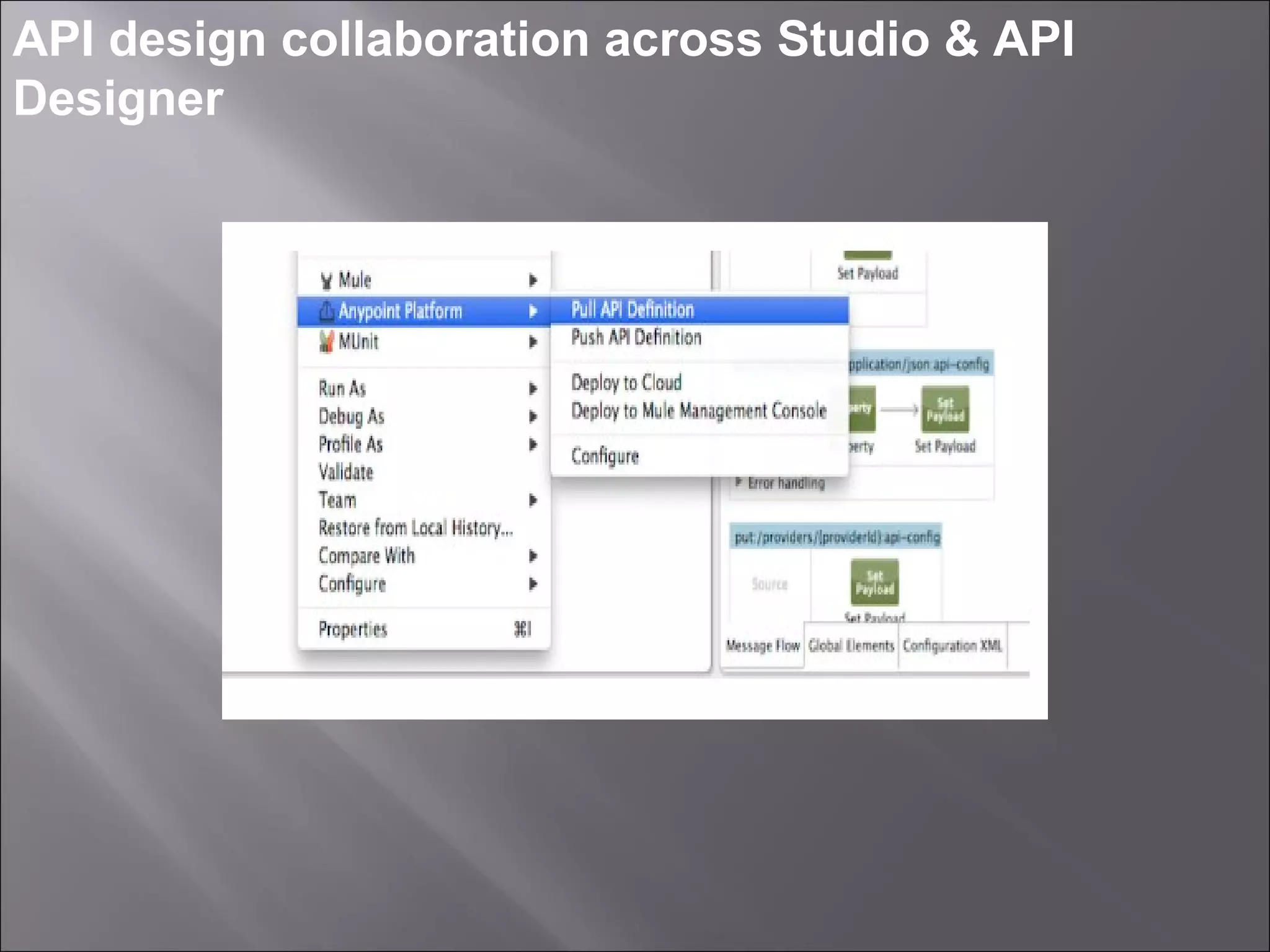Click Restore from Local History

click(424, 528)
